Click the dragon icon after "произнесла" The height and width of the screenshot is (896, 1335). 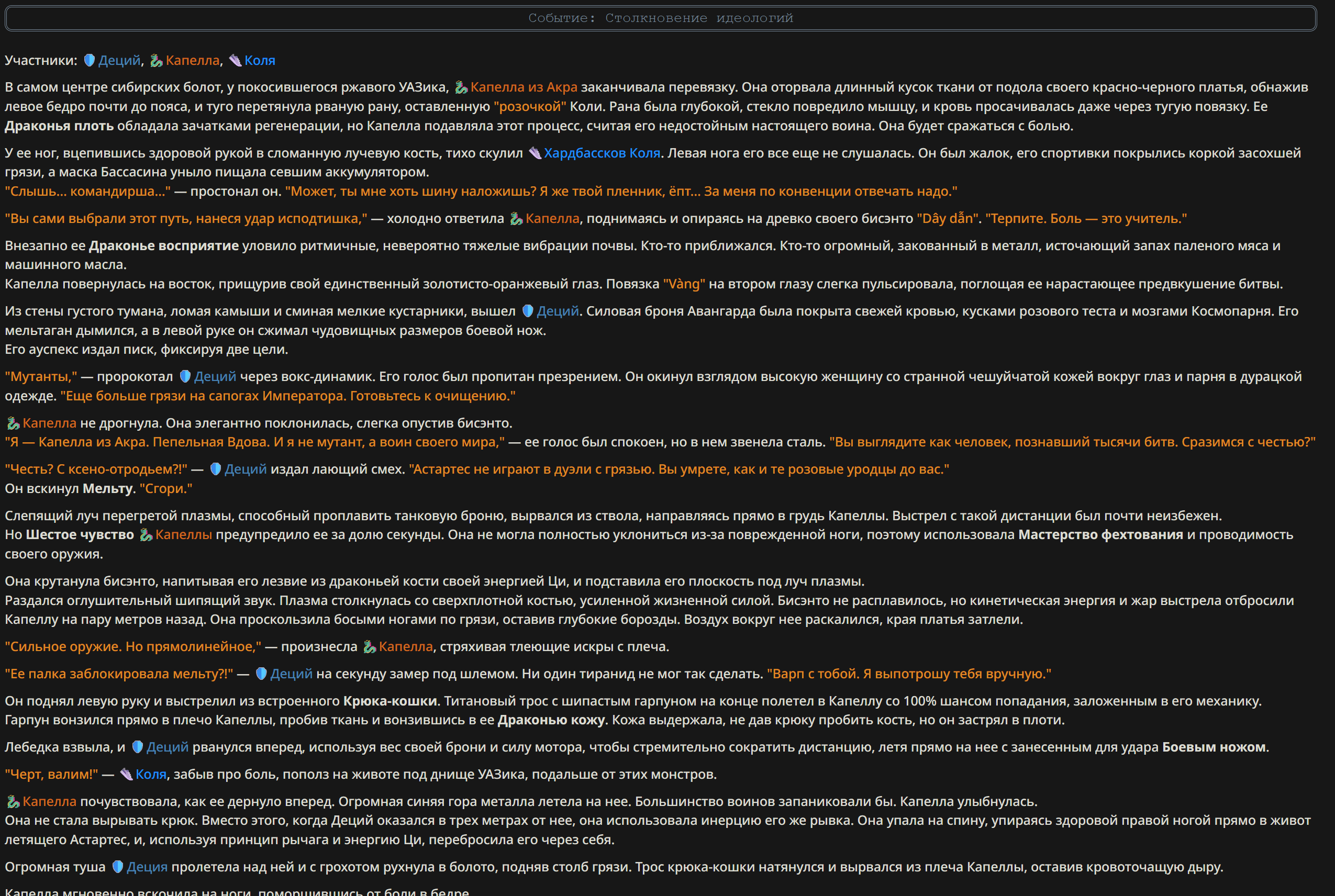pos(369,646)
